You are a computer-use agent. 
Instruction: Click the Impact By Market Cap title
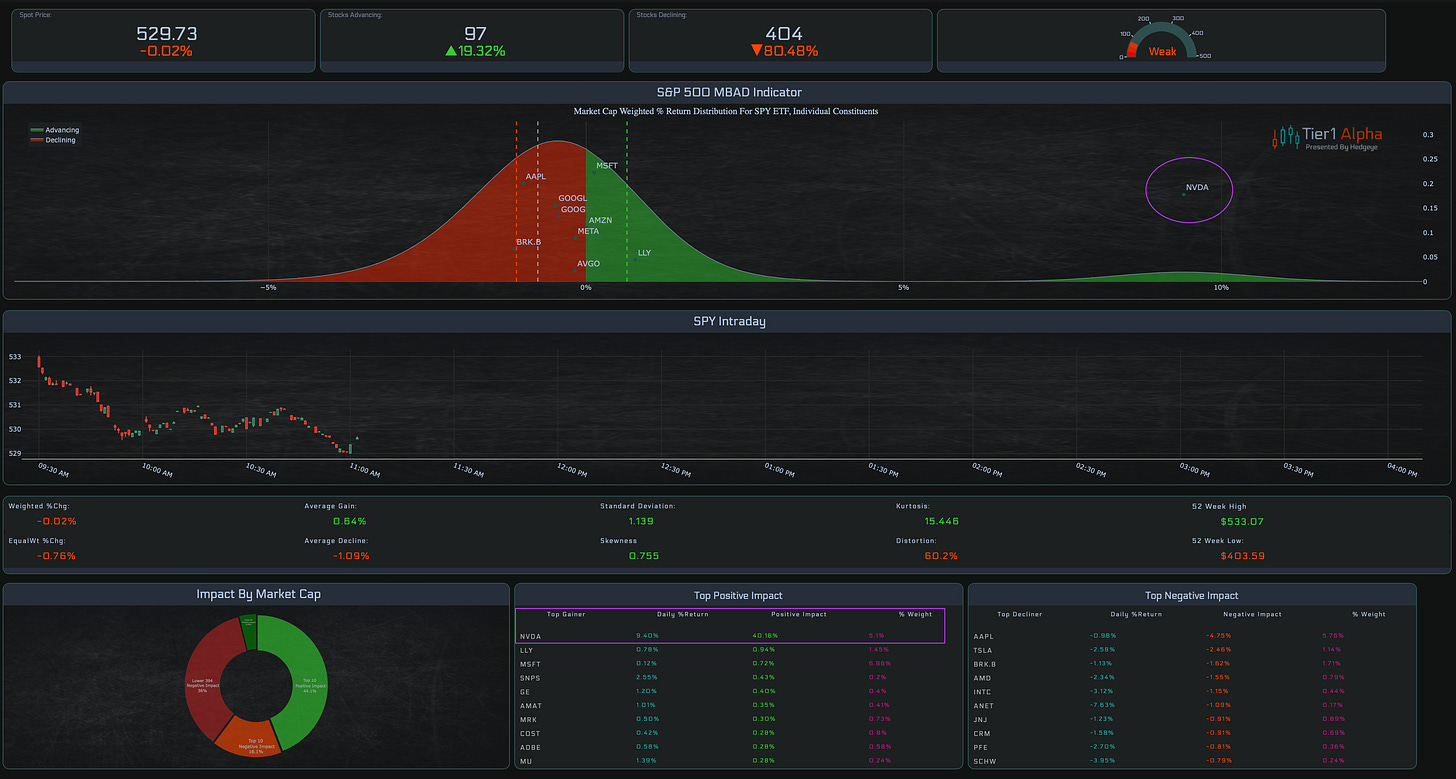(259, 594)
